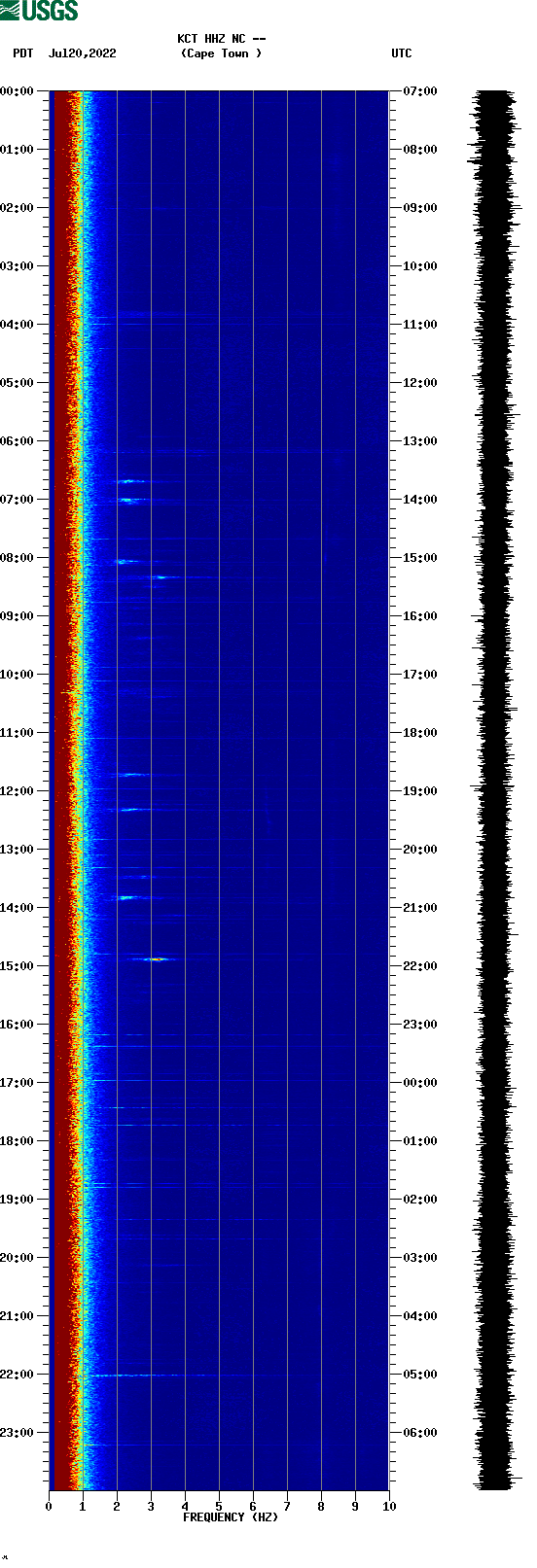This screenshot has width=537, height=1568.
Task: Click the 00:00 PDT time label
Action: [17, 91]
